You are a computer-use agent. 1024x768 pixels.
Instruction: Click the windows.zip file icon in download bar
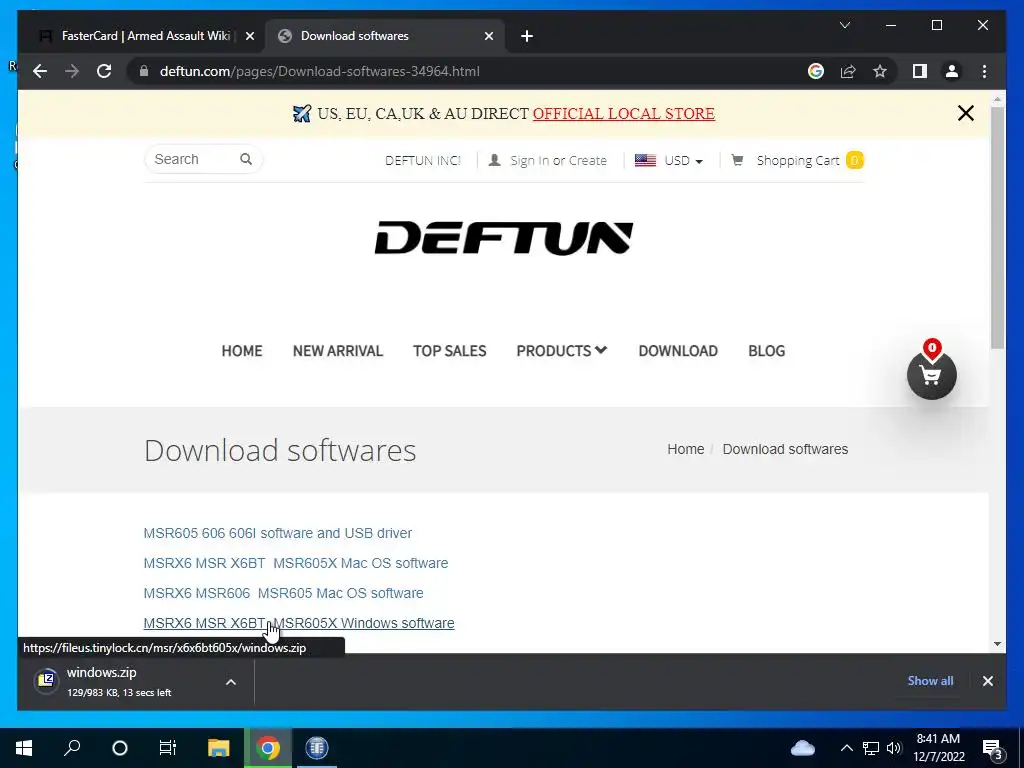tap(46, 680)
